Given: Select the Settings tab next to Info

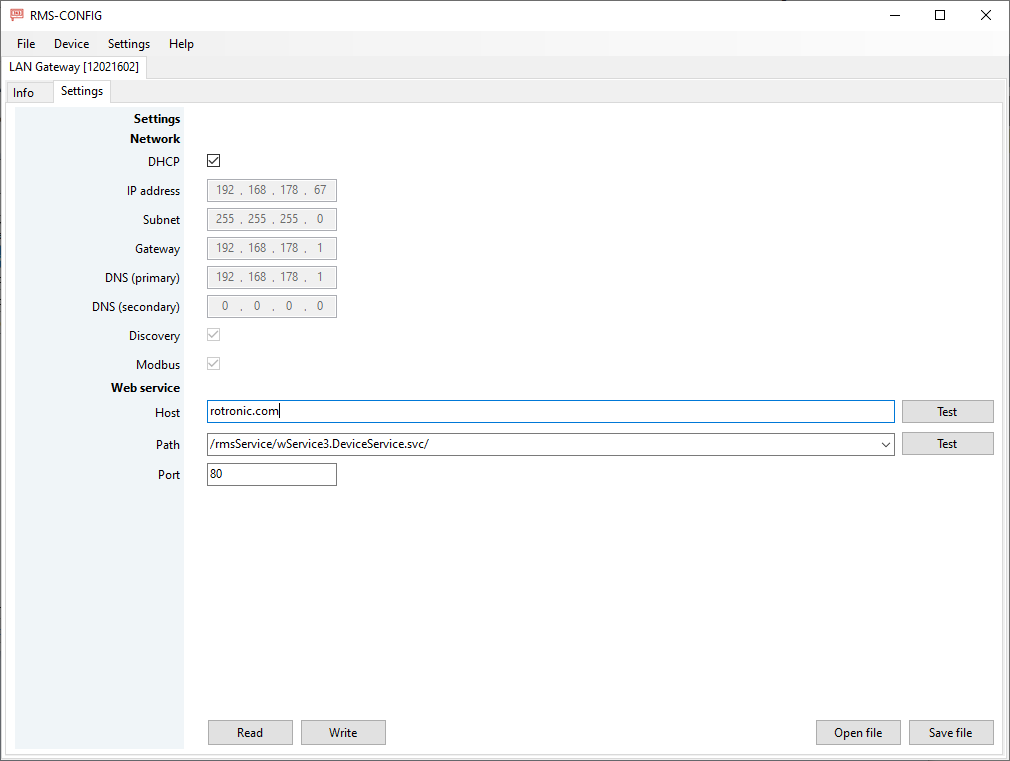Looking at the screenshot, I should coord(82,91).
